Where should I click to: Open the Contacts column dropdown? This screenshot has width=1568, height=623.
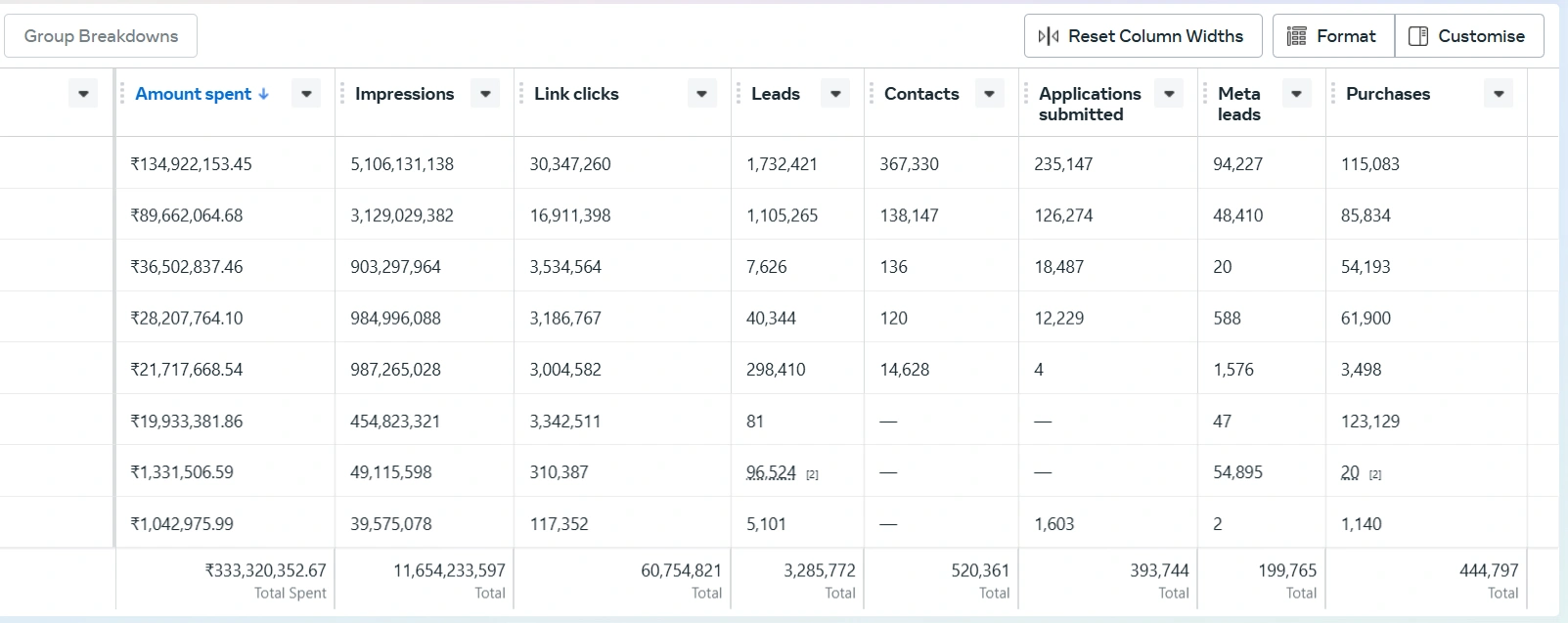tap(989, 94)
